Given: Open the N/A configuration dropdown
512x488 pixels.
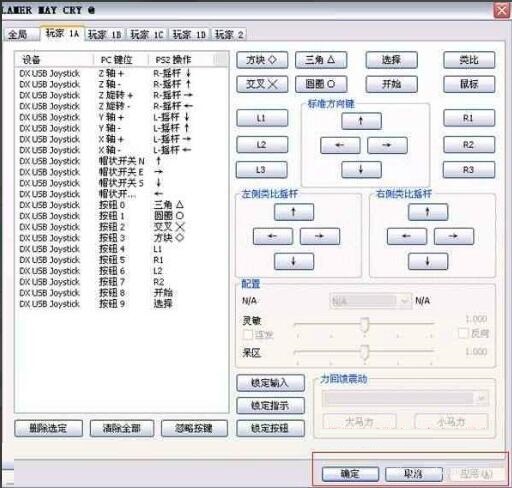Looking at the screenshot, I should point(370,301).
